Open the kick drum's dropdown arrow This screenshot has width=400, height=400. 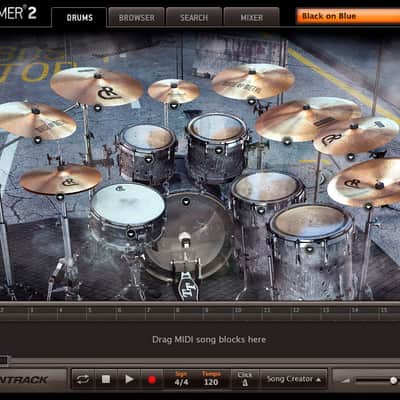[186, 201]
